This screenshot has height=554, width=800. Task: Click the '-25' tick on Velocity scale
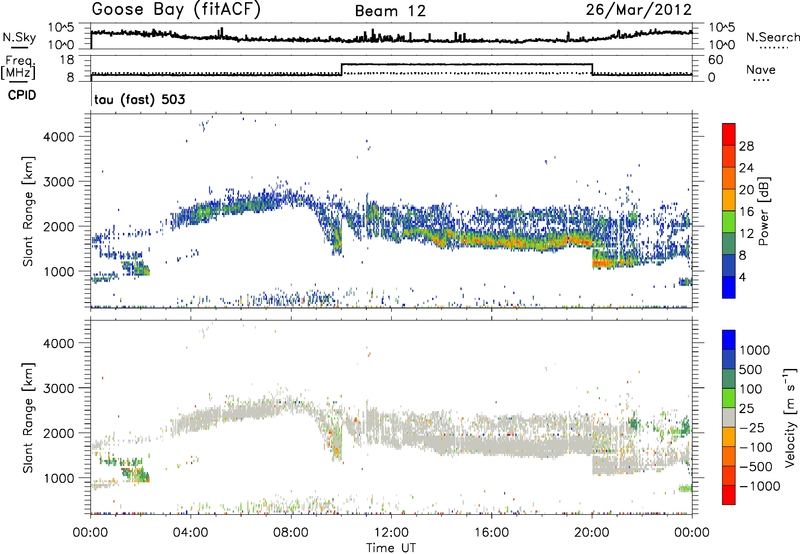(751, 428)
